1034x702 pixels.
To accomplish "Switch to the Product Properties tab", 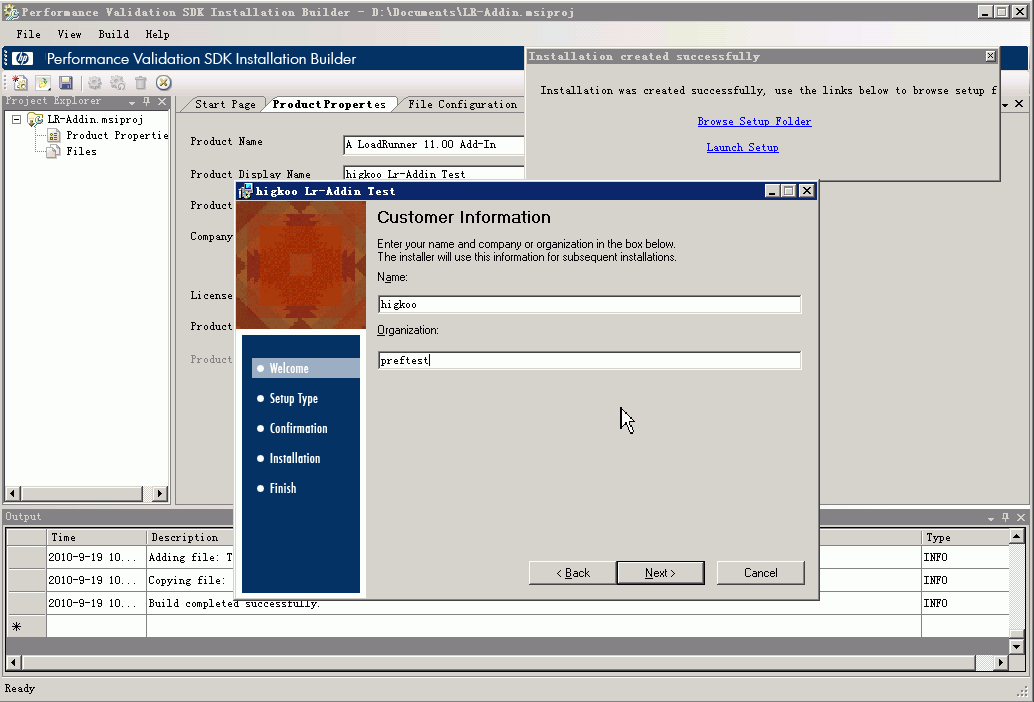I will 329,104.
